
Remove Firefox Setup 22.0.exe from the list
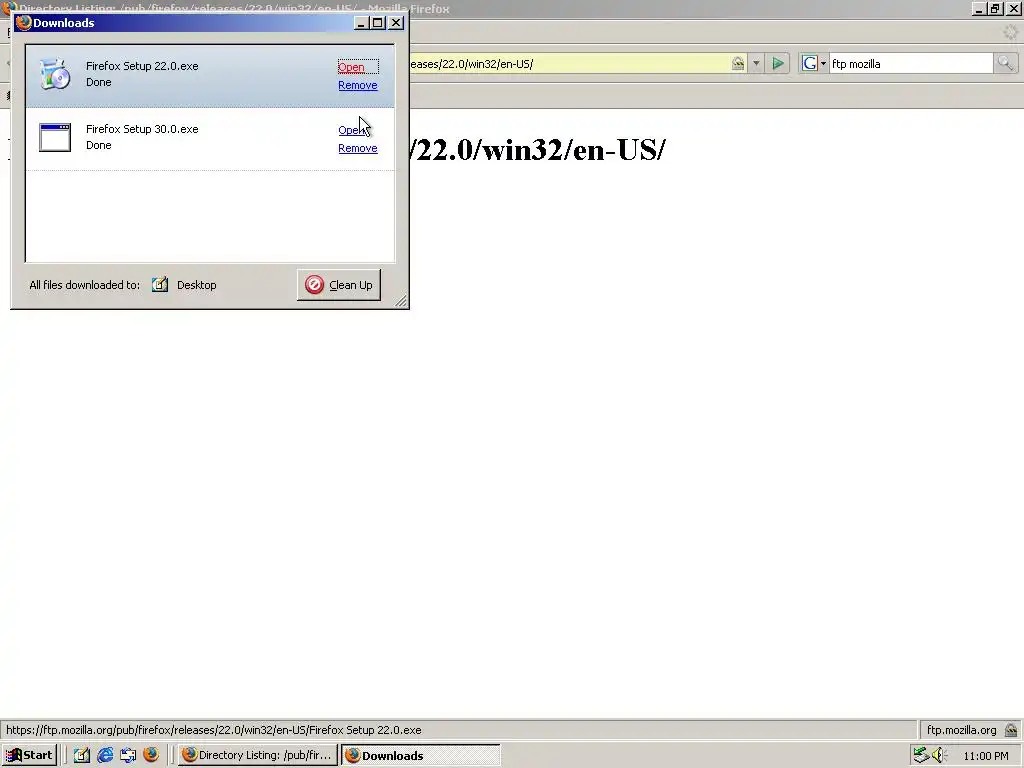(x=358, y=85)
